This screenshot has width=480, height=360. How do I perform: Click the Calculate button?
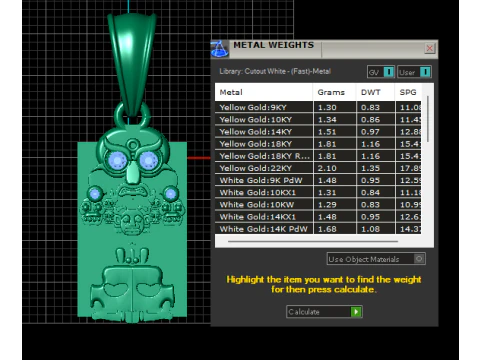click(x=324, y=312)
